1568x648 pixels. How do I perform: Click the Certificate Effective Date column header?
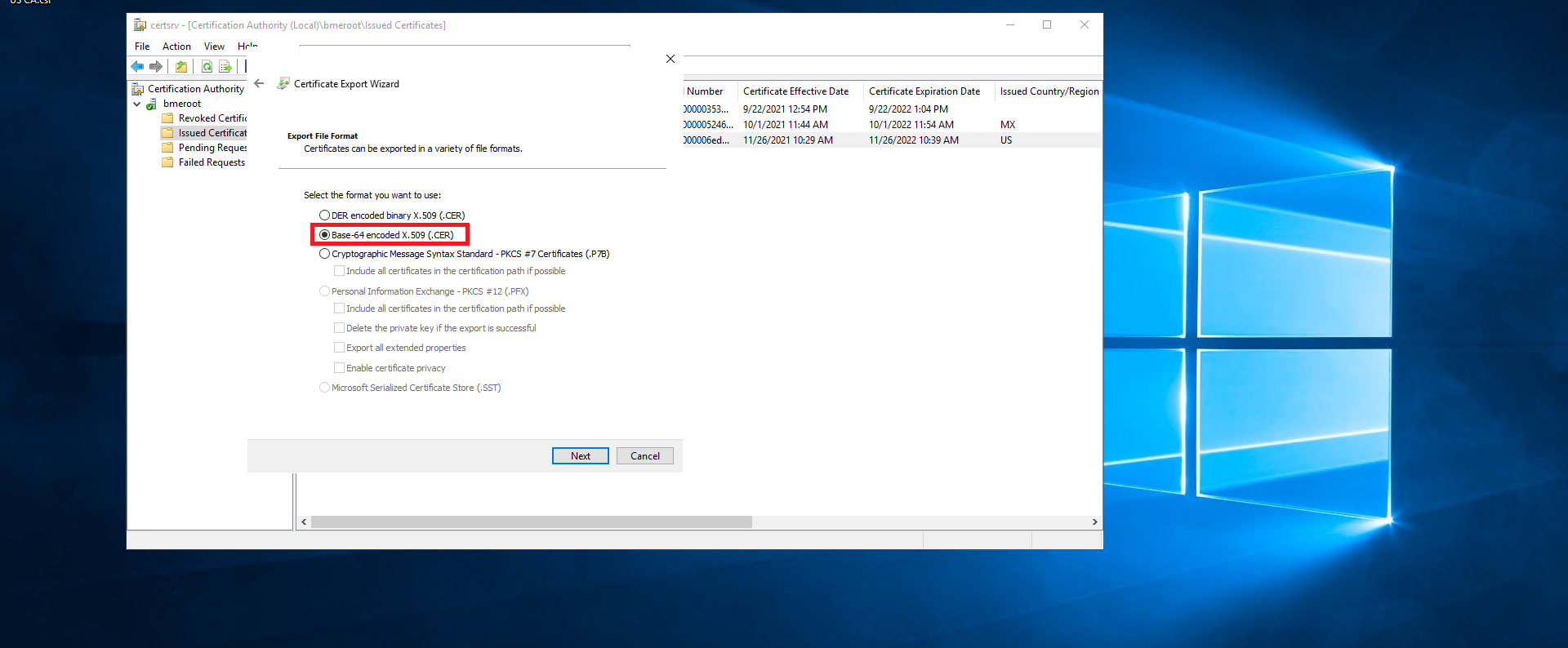[x=800, y=91]
